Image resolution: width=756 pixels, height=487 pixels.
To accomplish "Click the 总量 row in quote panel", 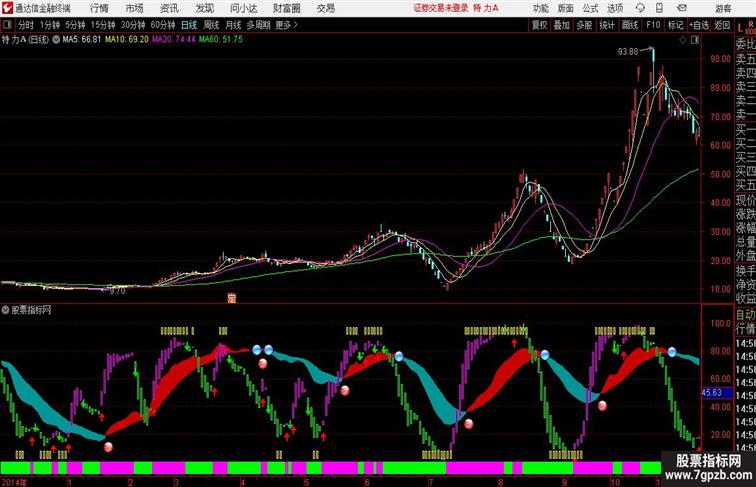I will [x=745, y=242].
